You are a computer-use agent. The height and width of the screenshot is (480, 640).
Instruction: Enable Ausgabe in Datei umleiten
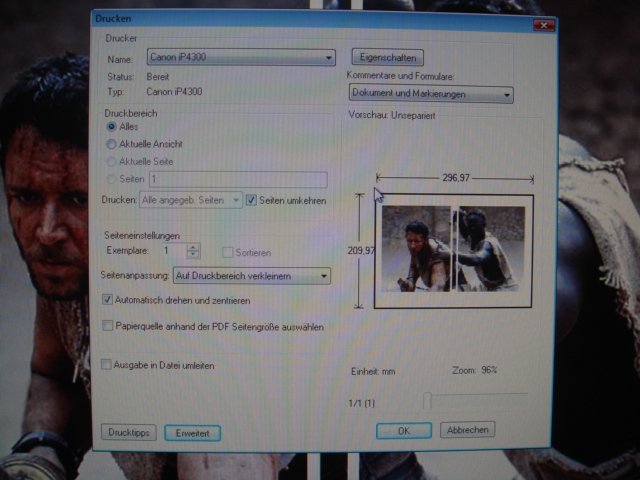[108, 366]
